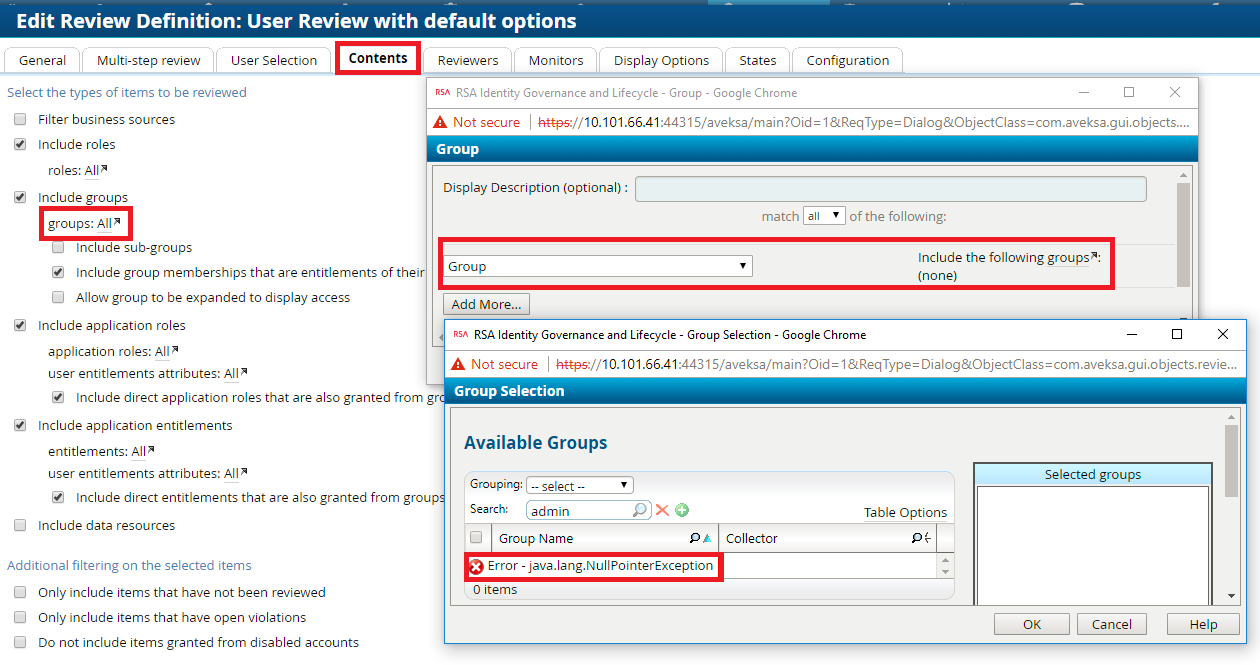The width and height of the screenshot is (1260, 665).
Task: Enable the Filter business sources checkbox
Action: click(x=20, y=119)
